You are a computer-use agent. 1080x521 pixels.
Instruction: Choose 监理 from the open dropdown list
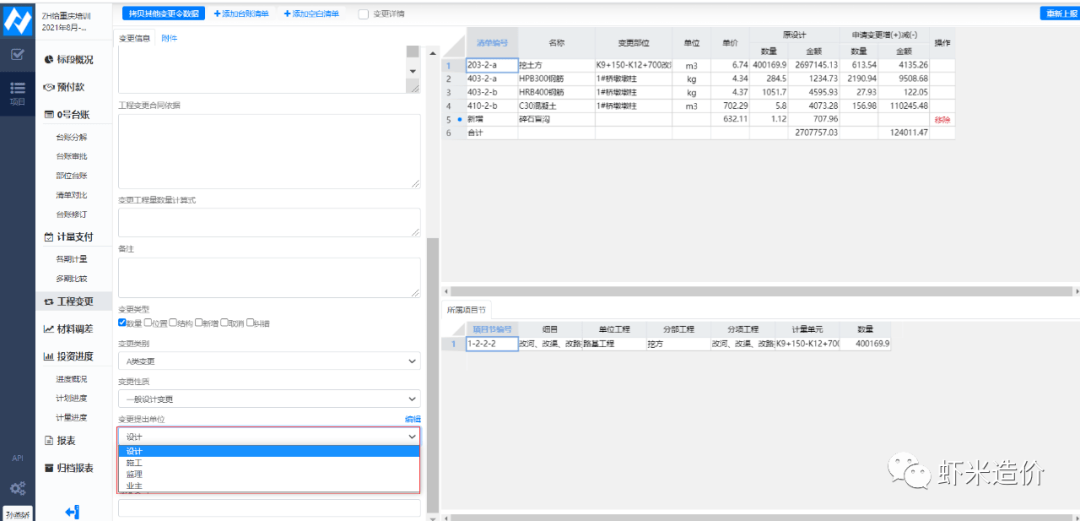[x=134, y=474]
